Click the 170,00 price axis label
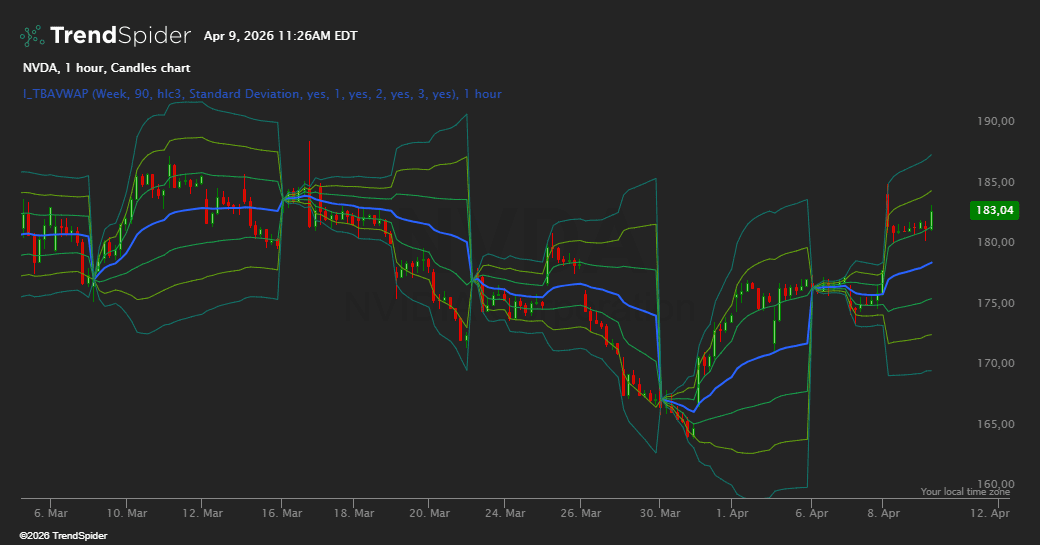 [x=996, y=363]
